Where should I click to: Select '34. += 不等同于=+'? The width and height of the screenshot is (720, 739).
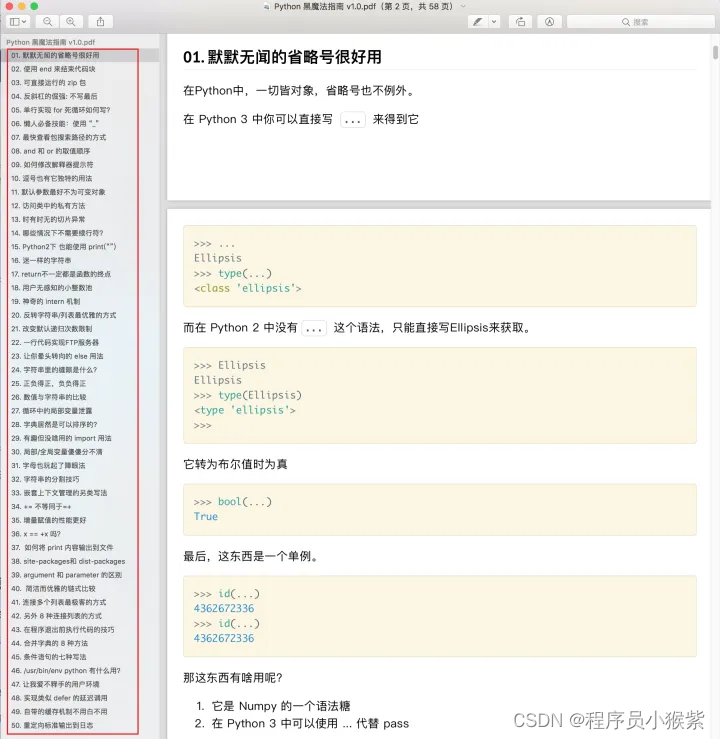(41, 506)
